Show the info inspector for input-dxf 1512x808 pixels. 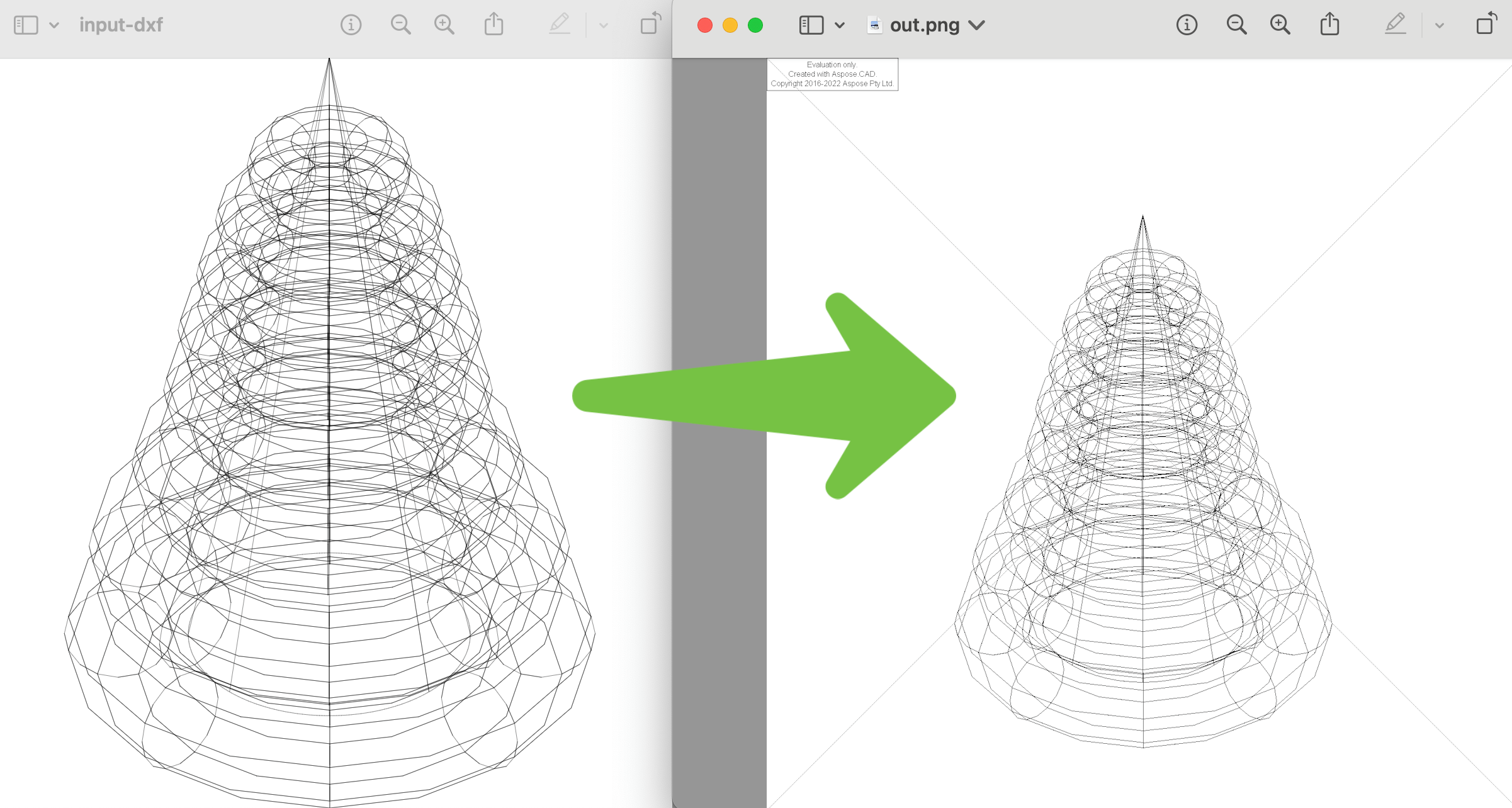(x=351, y=25)
